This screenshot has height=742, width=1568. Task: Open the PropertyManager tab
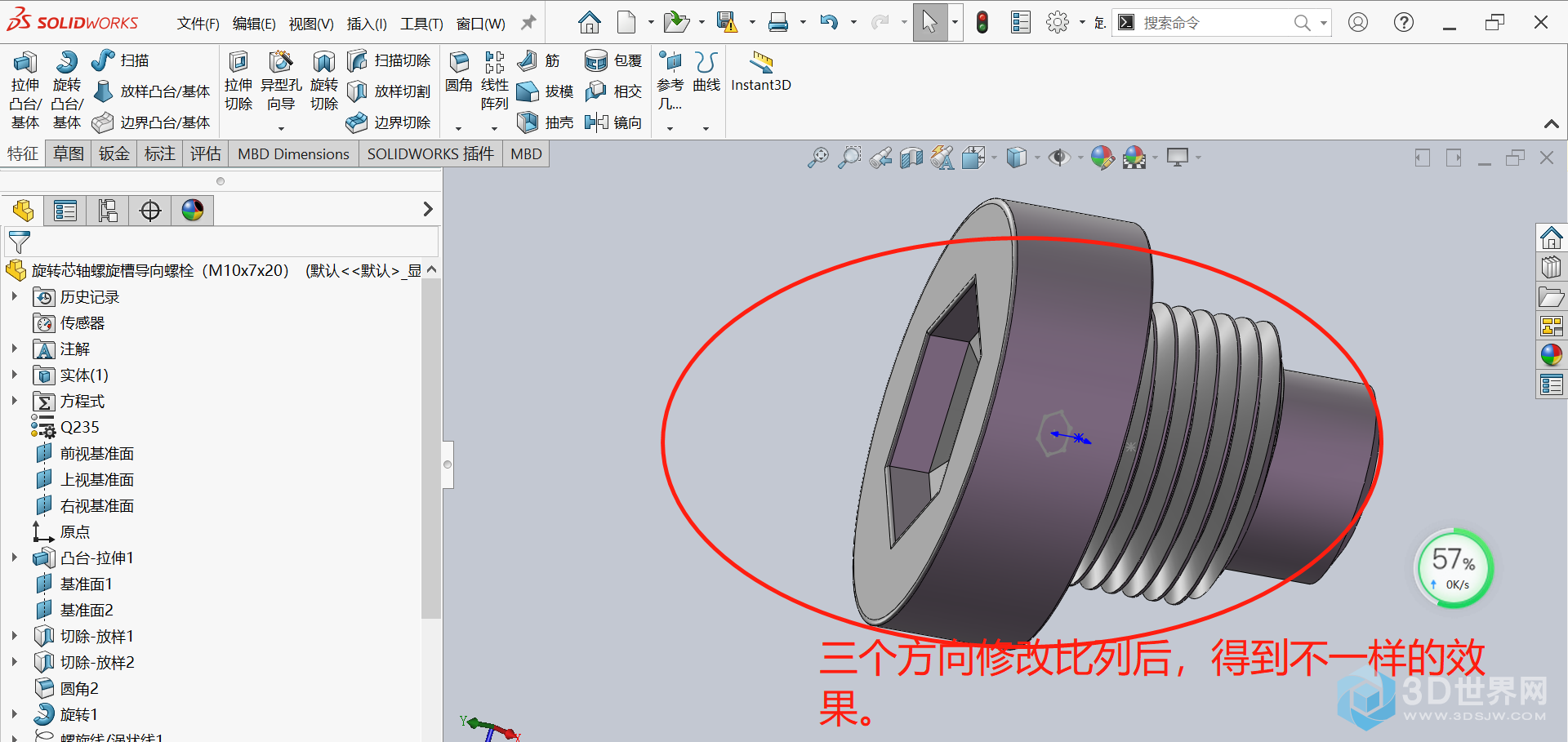65,211
